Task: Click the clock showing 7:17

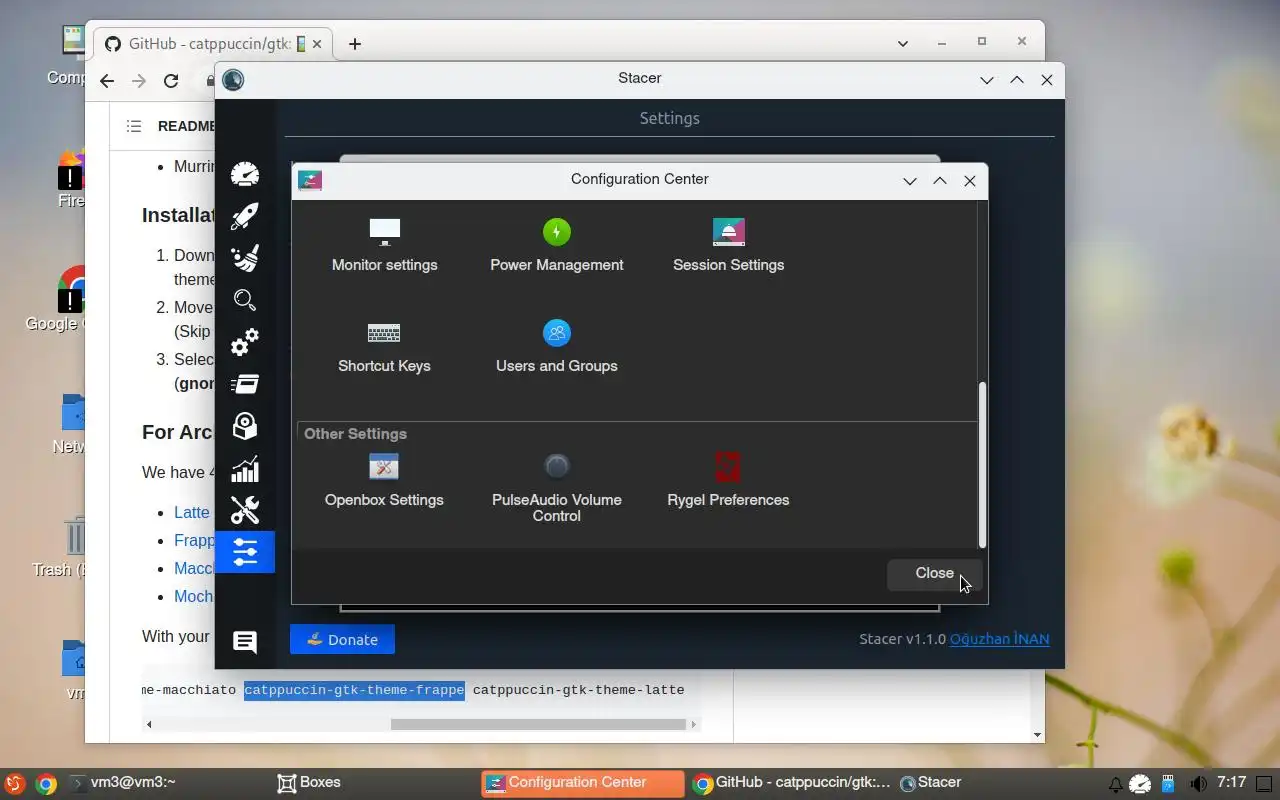Action: [x=1232, y=783]
